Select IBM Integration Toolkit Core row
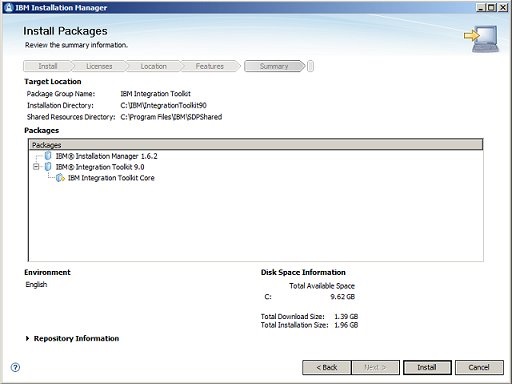The width and height of the screenshot is (512, 384). pyautogui.click(x=111, y=178)
